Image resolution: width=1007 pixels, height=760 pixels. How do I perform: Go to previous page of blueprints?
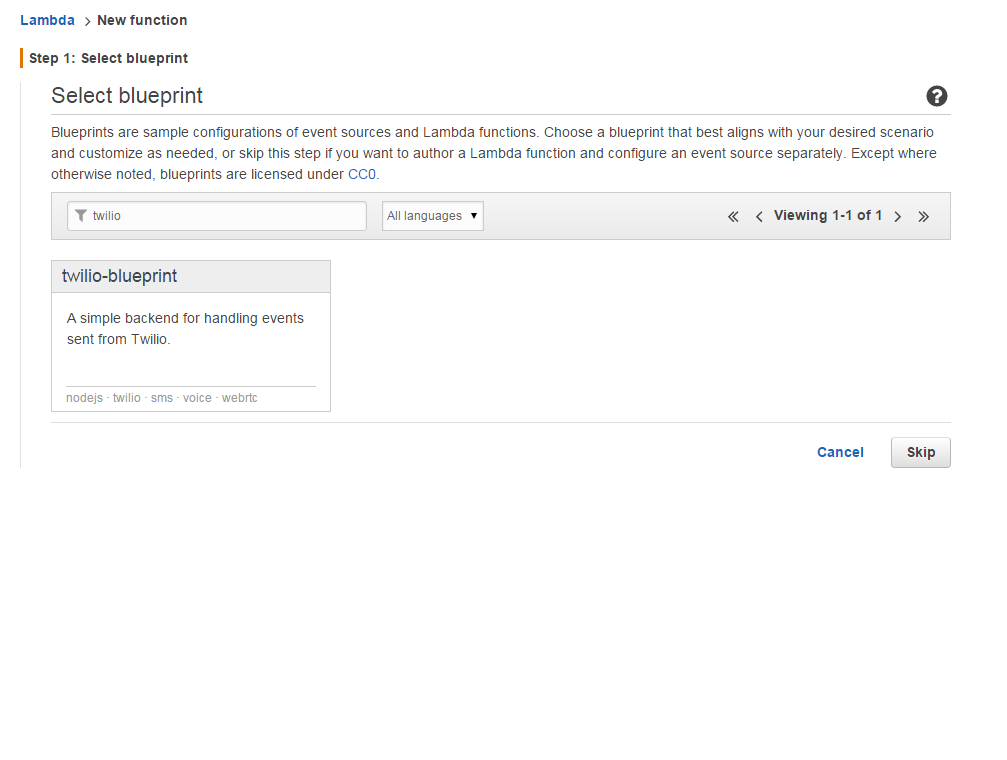759,217
